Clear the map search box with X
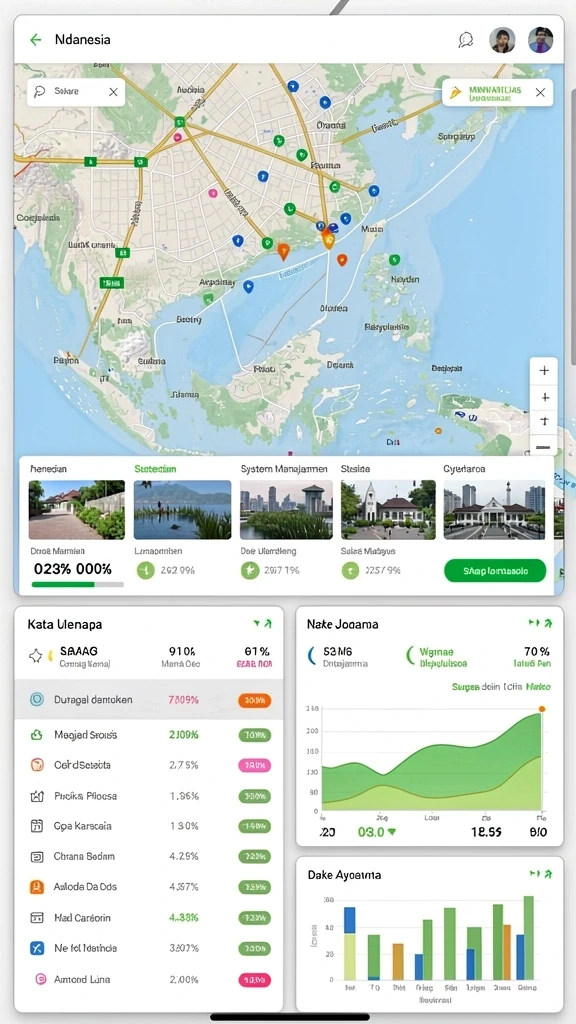 (x=113, y=92)
